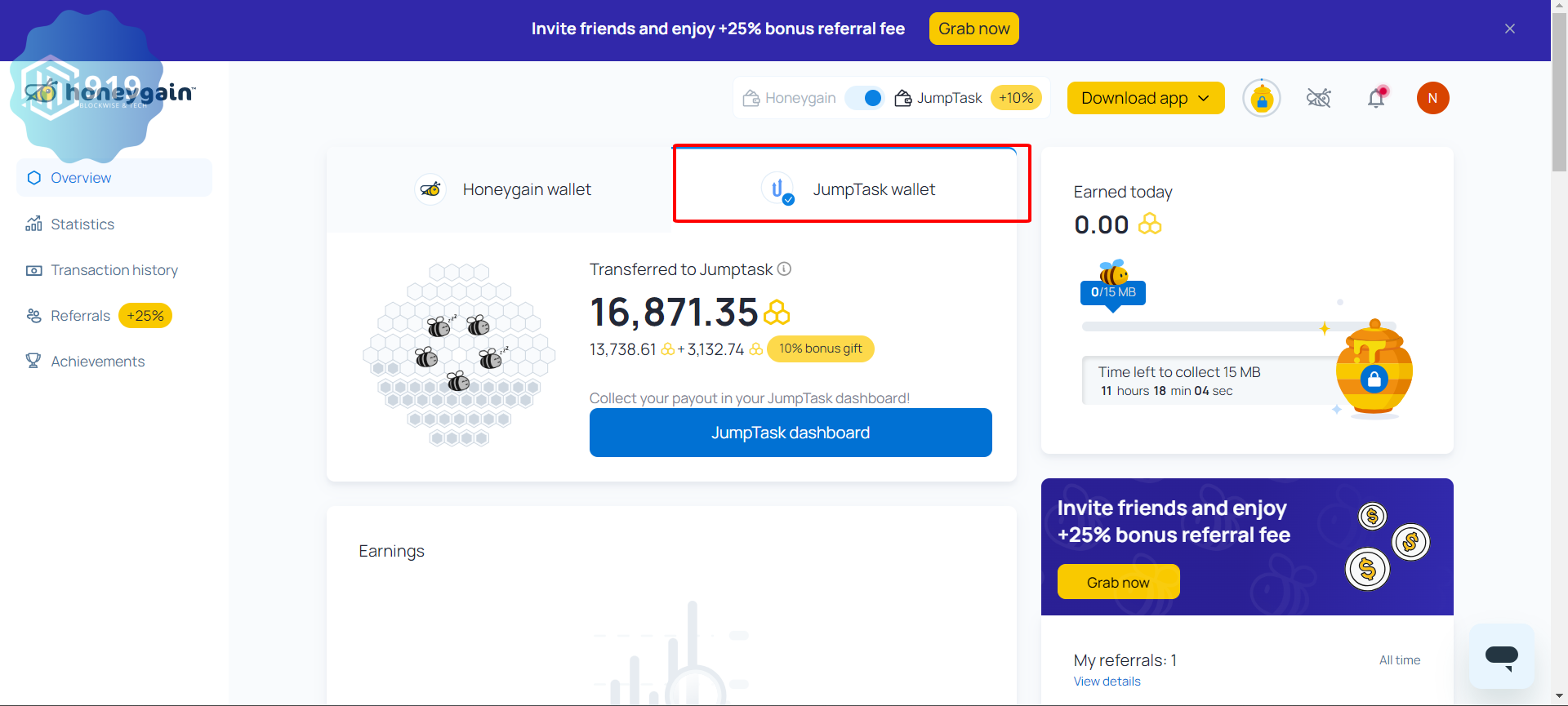This screenshot has height=706, width=1568.
Task: Open the Overview sidebar item
Action: 114,177
